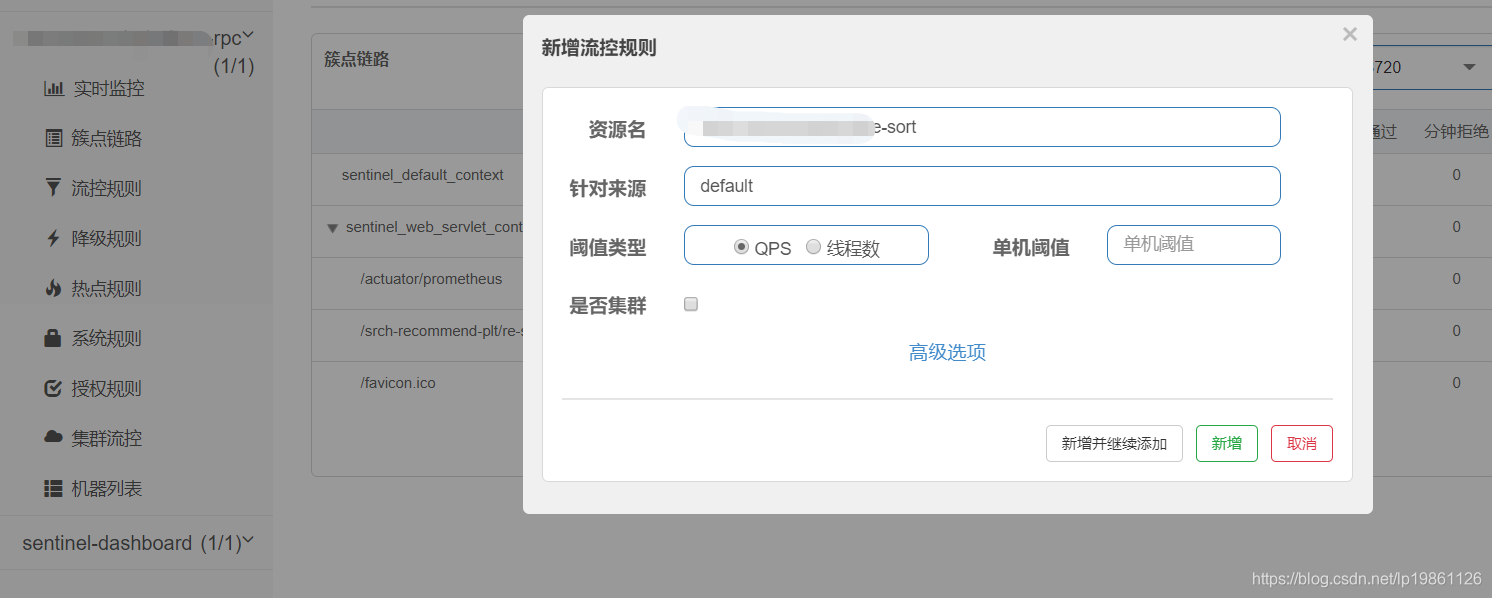1492x598 pixels.
Task: Click the 针对来源 field containing default
Action: (x=982, y=186)
